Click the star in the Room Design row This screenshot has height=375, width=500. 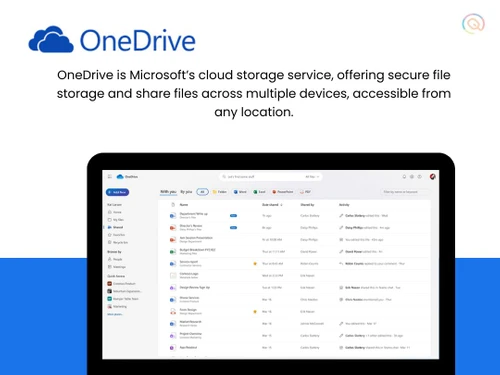click(x=255, y=312)
